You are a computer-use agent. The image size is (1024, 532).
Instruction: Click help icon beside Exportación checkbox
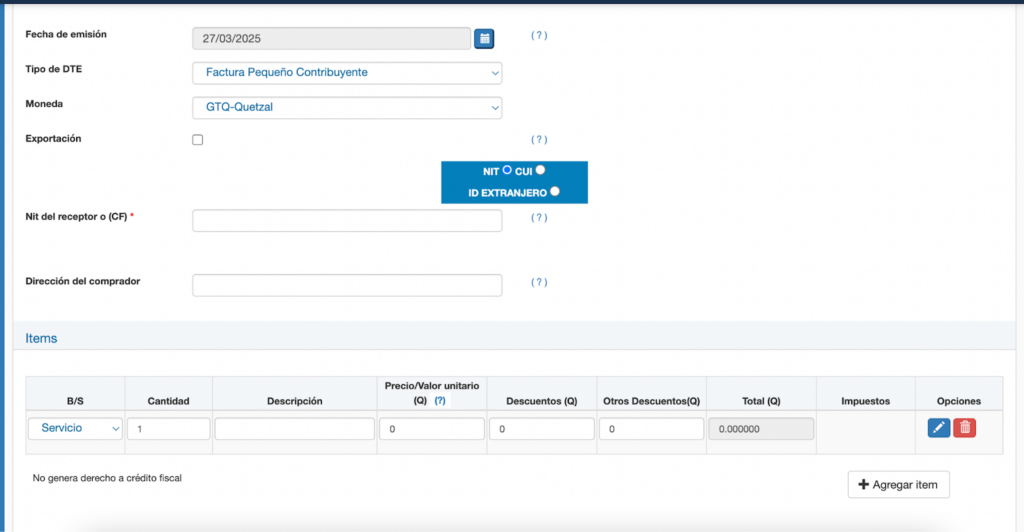(x=539, y=140)
